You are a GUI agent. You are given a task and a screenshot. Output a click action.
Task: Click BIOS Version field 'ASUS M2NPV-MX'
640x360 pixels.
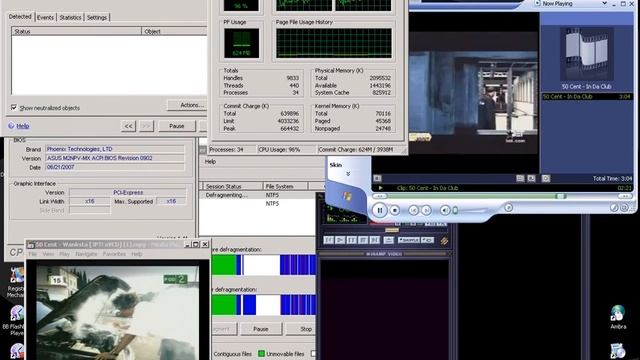(115, 158)
